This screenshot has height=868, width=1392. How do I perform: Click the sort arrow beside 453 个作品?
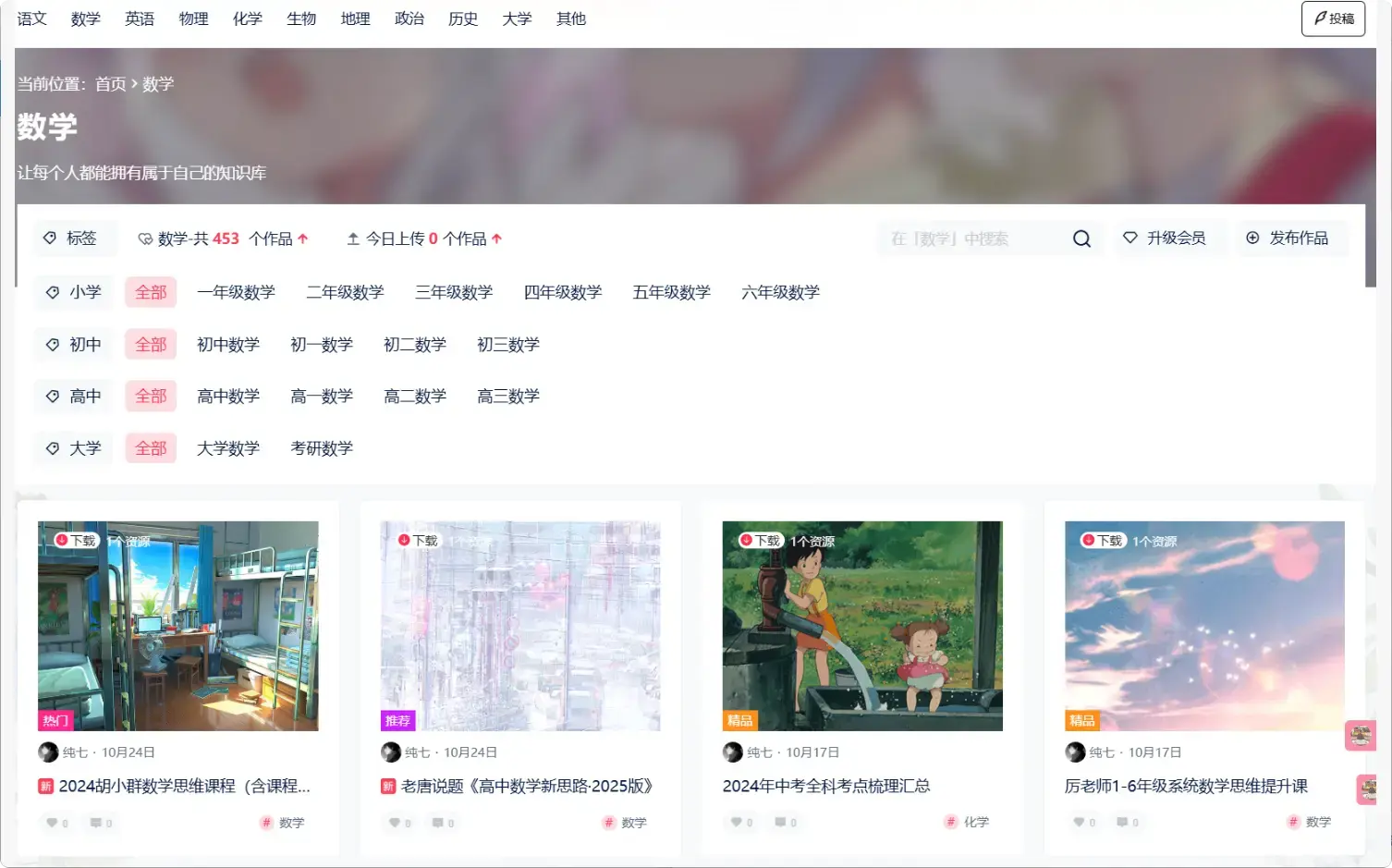click(305, 238)
